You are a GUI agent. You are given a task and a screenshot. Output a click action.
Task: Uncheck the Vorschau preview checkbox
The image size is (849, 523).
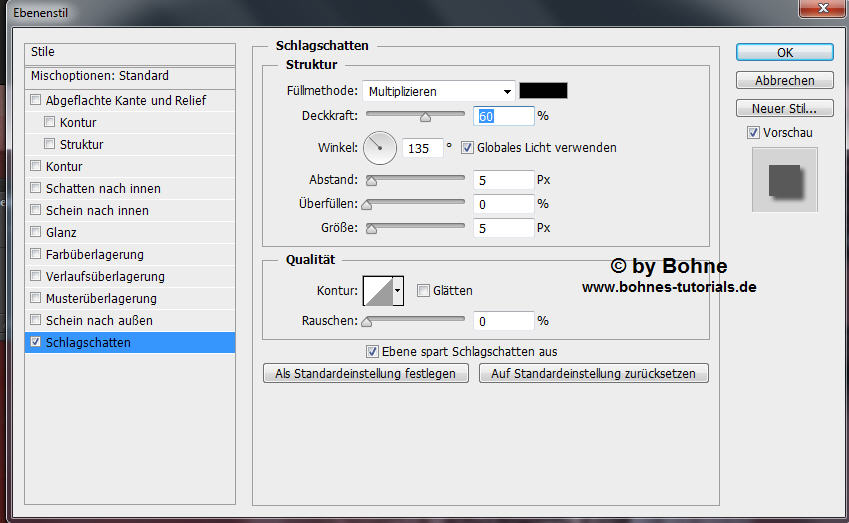tap(753, 133)
